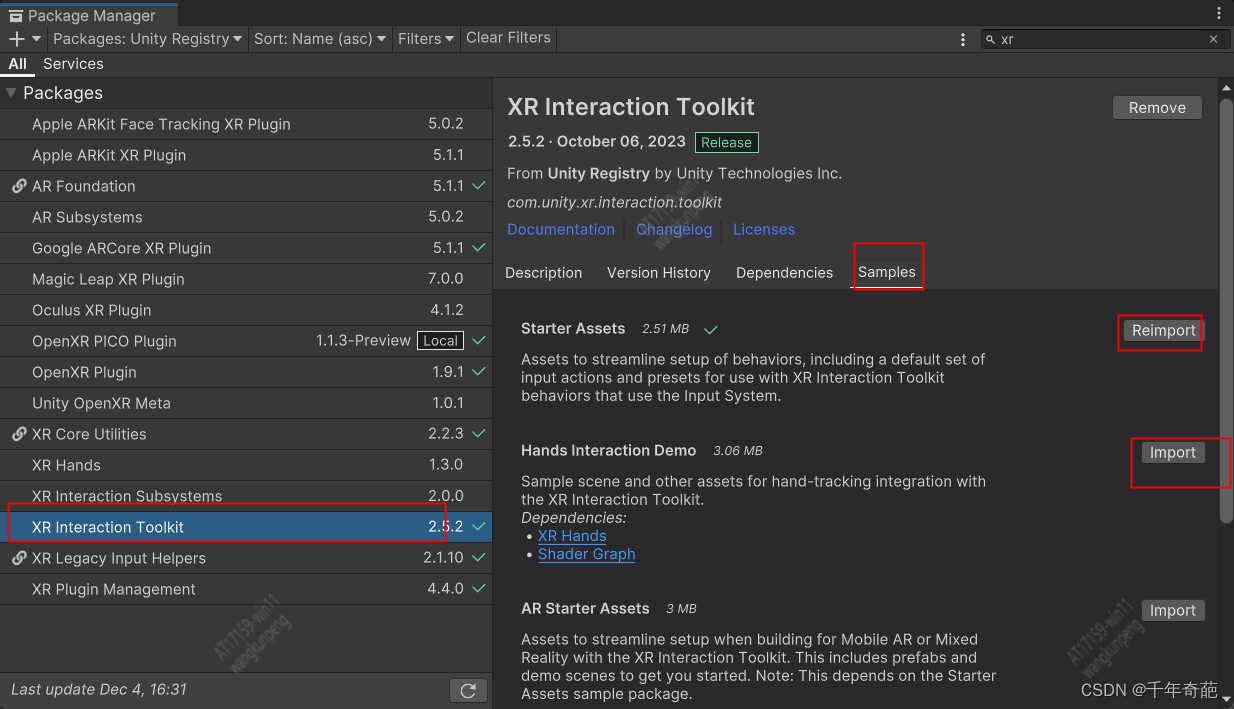Open the Licenses link
The height and width of the screenshot is (709, 1234).
point(764,229)
